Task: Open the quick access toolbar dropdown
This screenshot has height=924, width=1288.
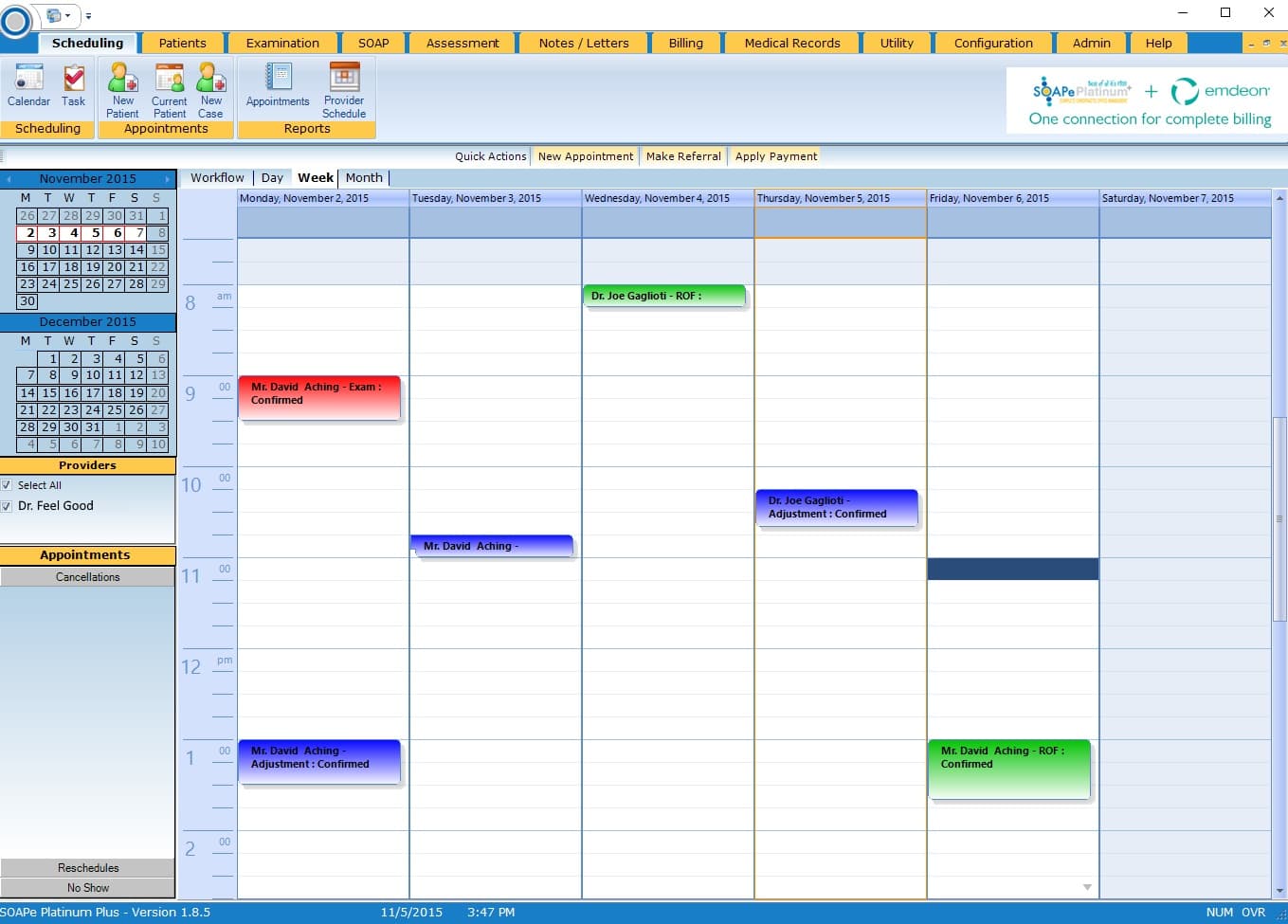Action: (x=89, y=16)
